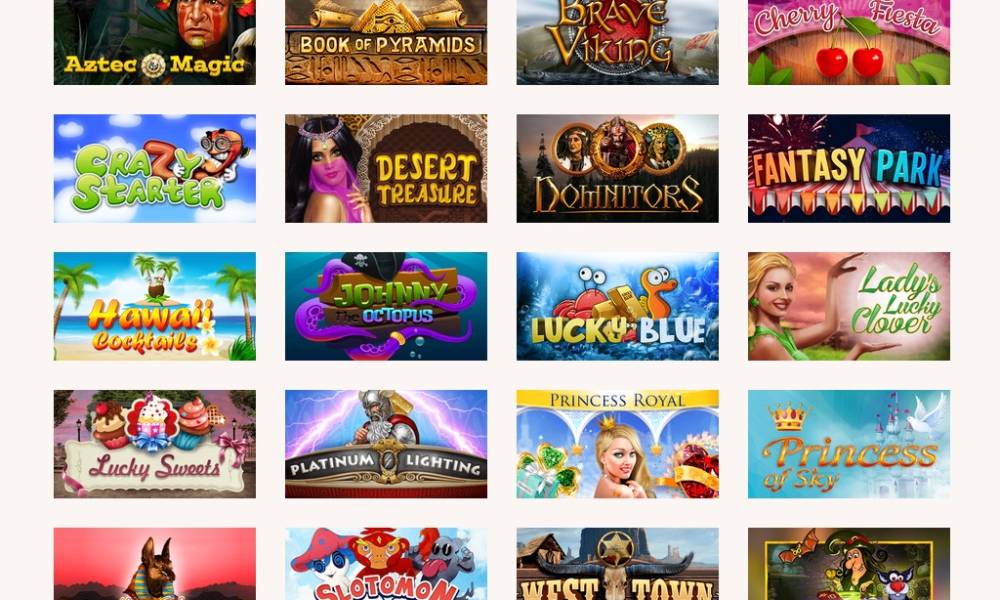Select the Princess of Sky tile
The width and height of the screenshot is (1000, 600).
click(x=849, y=444)
